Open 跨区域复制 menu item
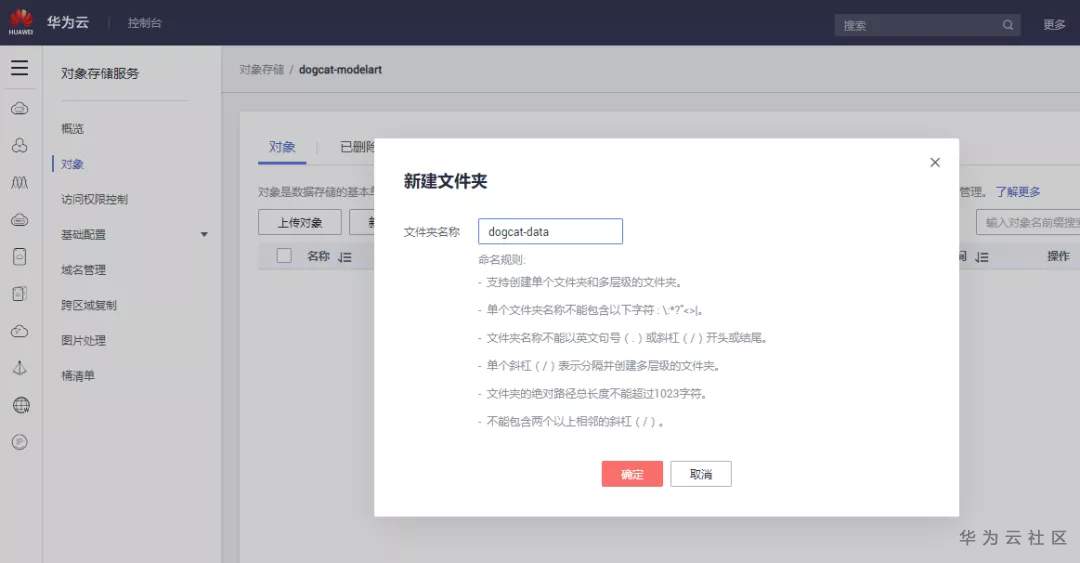Image resolution: width=1080 pixels, height=563 pixels. [x=89, y=305]
